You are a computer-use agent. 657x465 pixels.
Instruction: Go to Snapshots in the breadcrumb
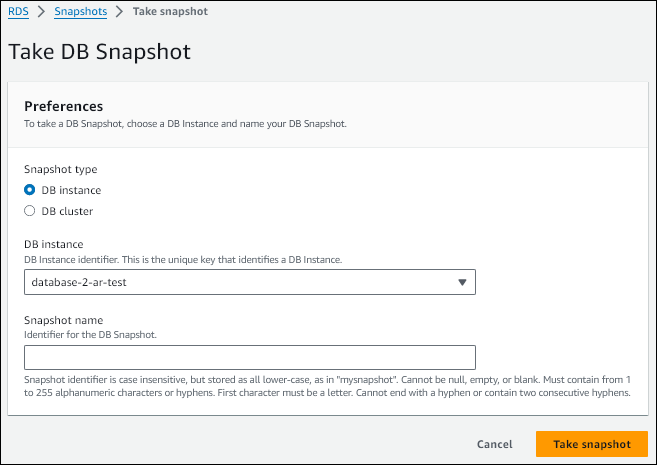point(80,9)
